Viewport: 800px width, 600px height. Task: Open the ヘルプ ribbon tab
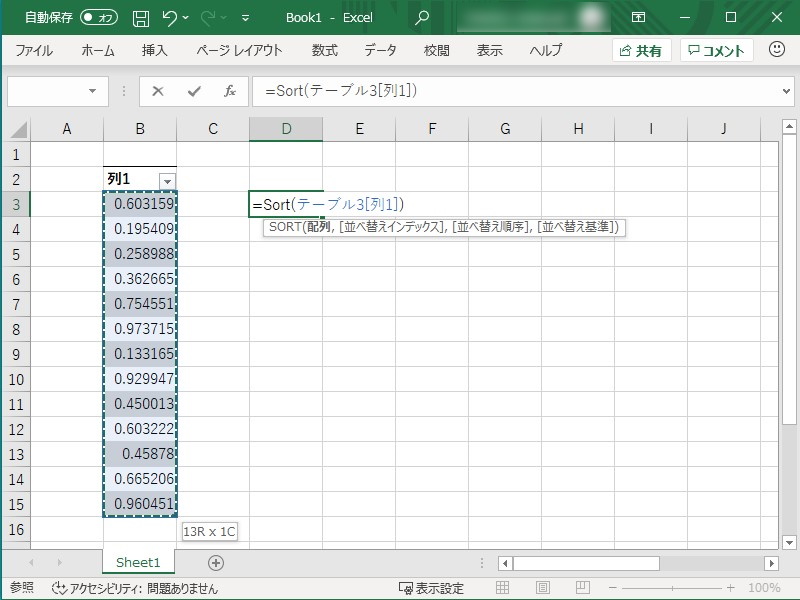coord(545,50)
